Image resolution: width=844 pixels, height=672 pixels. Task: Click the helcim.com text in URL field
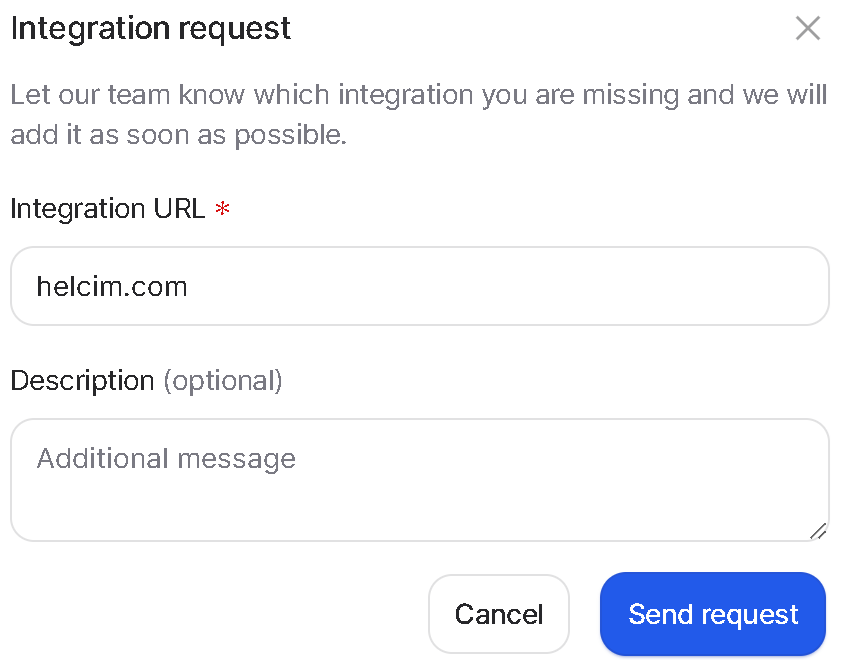coord(112,286)
